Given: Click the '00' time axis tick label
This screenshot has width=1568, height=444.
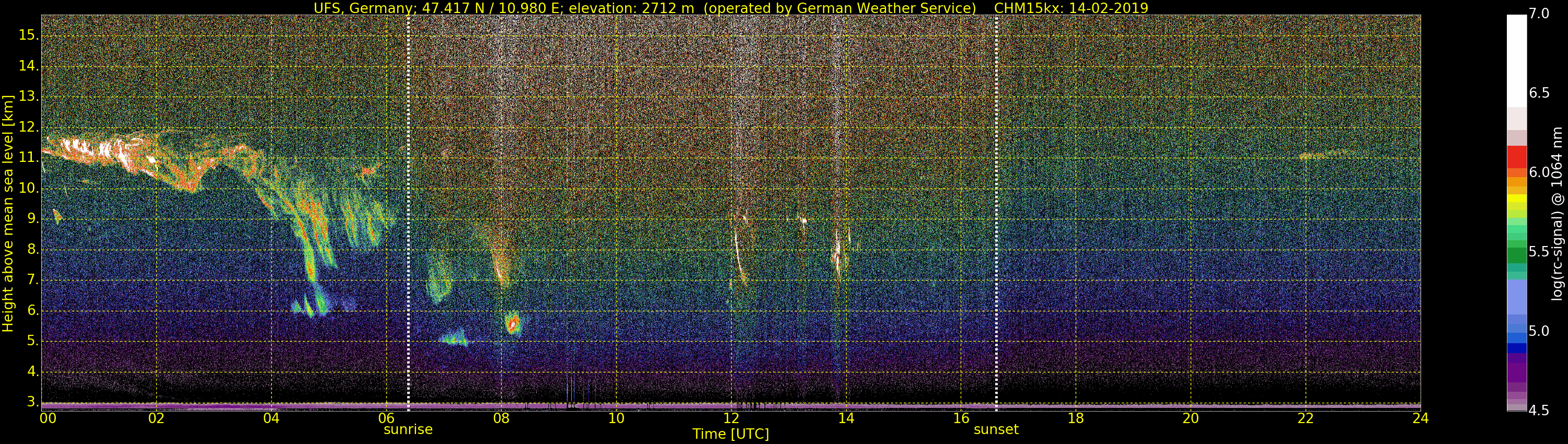Looking at the screenshot, I should [x=48, y=418].
